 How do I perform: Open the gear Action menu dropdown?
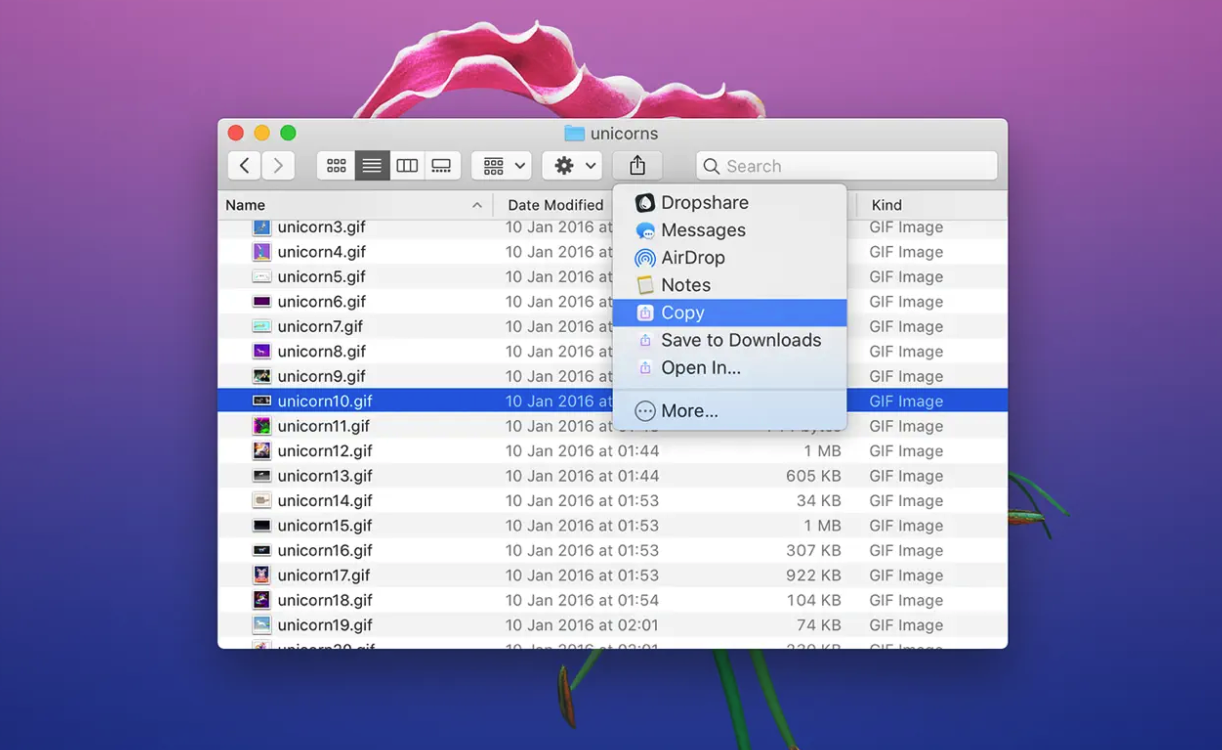coord(575,166)
